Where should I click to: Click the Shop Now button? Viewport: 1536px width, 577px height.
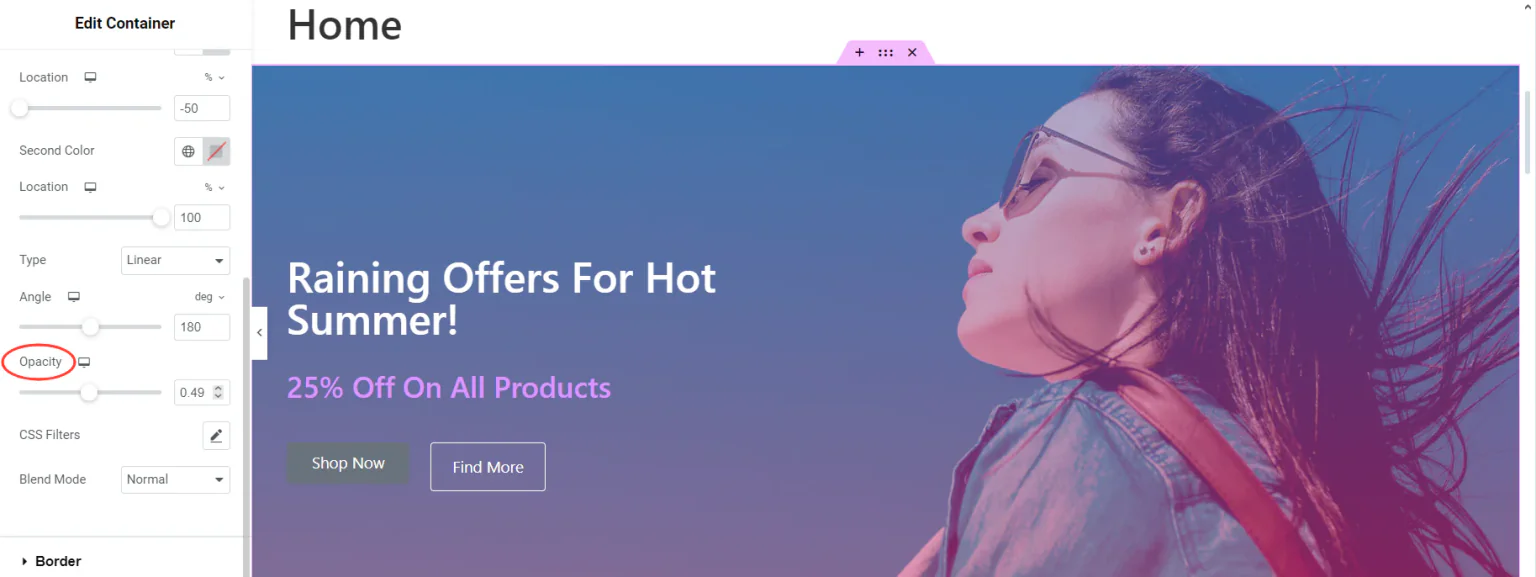coord(348,464)
